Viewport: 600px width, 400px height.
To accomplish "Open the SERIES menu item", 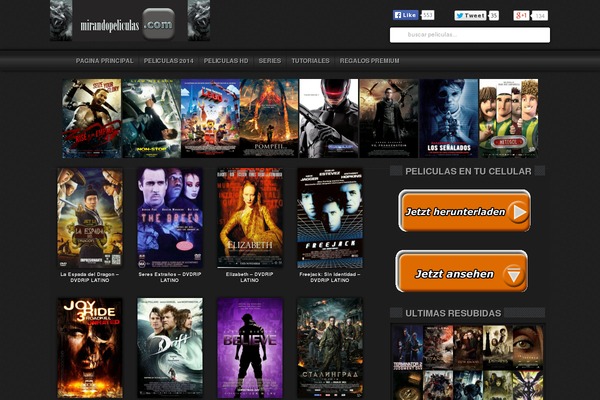I will click(269, 60).
